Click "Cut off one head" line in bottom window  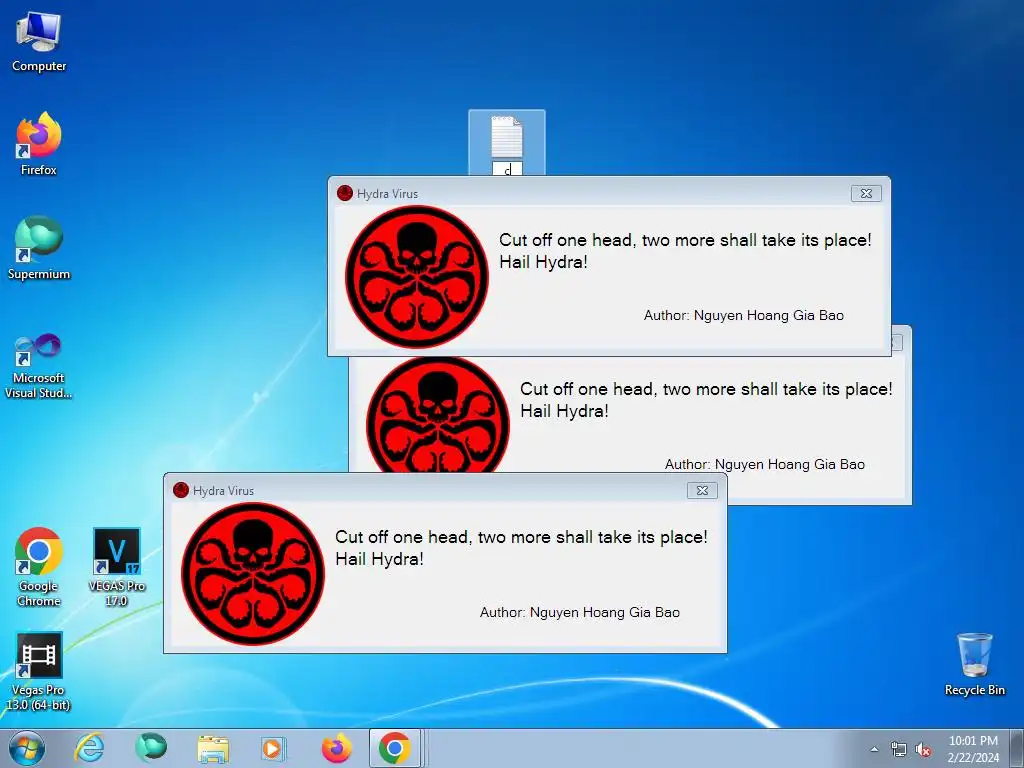click(x=521, y=537)
